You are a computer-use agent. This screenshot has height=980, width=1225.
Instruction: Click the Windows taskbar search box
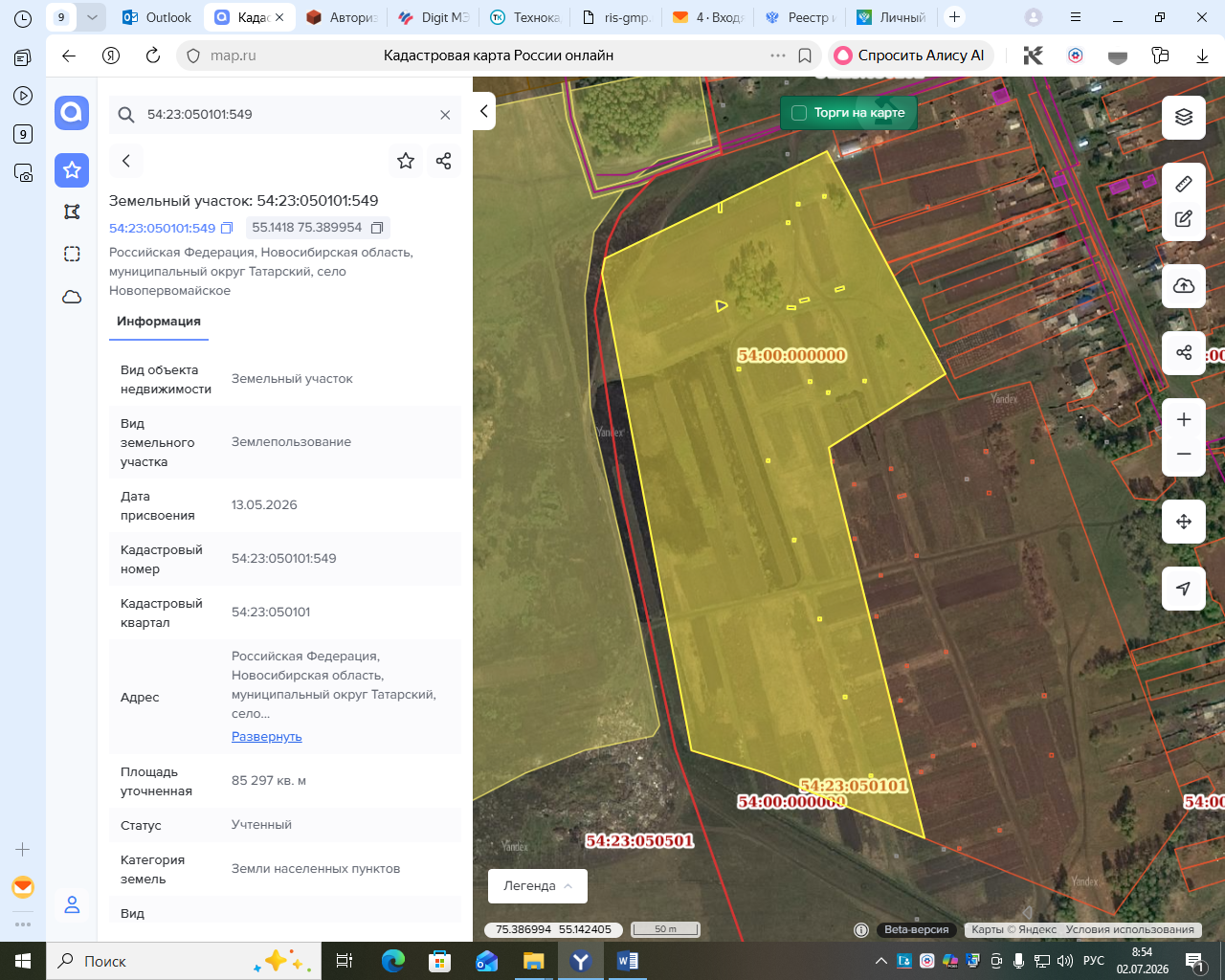tap(182, 961)
